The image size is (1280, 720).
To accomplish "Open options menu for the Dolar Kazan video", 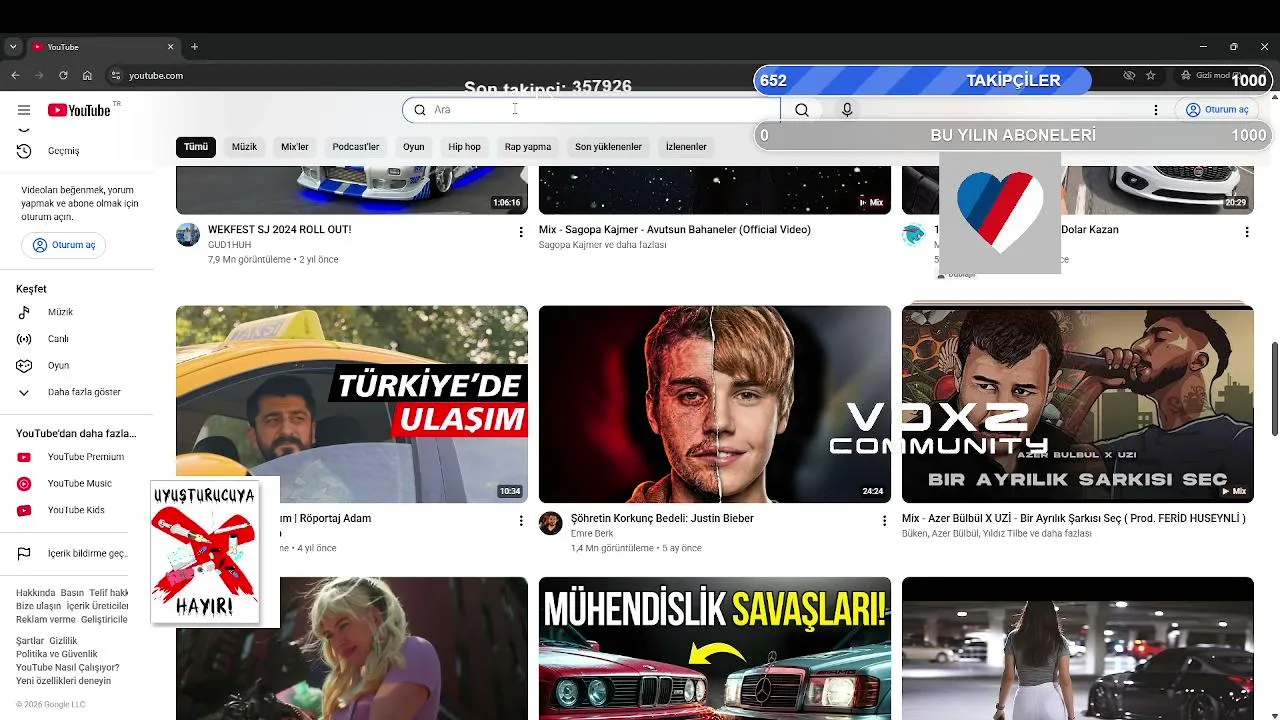I will point(1246,232).
